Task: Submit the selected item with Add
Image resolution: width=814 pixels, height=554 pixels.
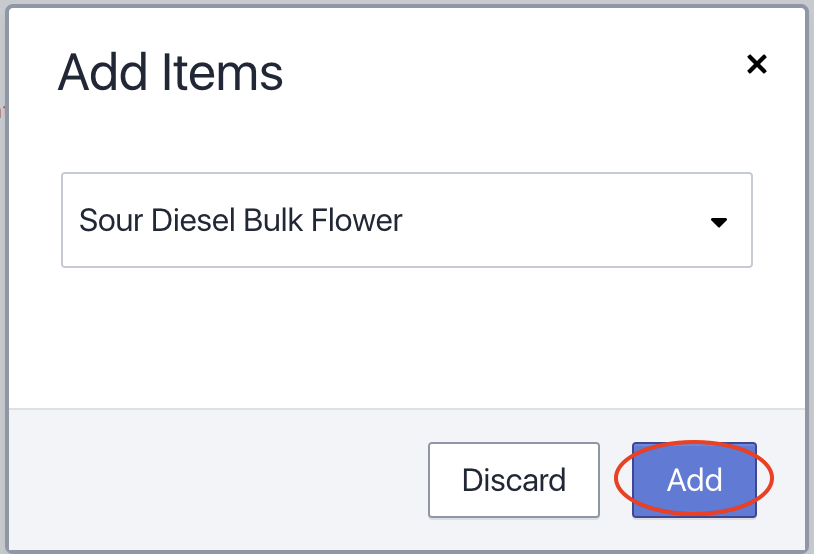Action: click(x=694, y=480)
